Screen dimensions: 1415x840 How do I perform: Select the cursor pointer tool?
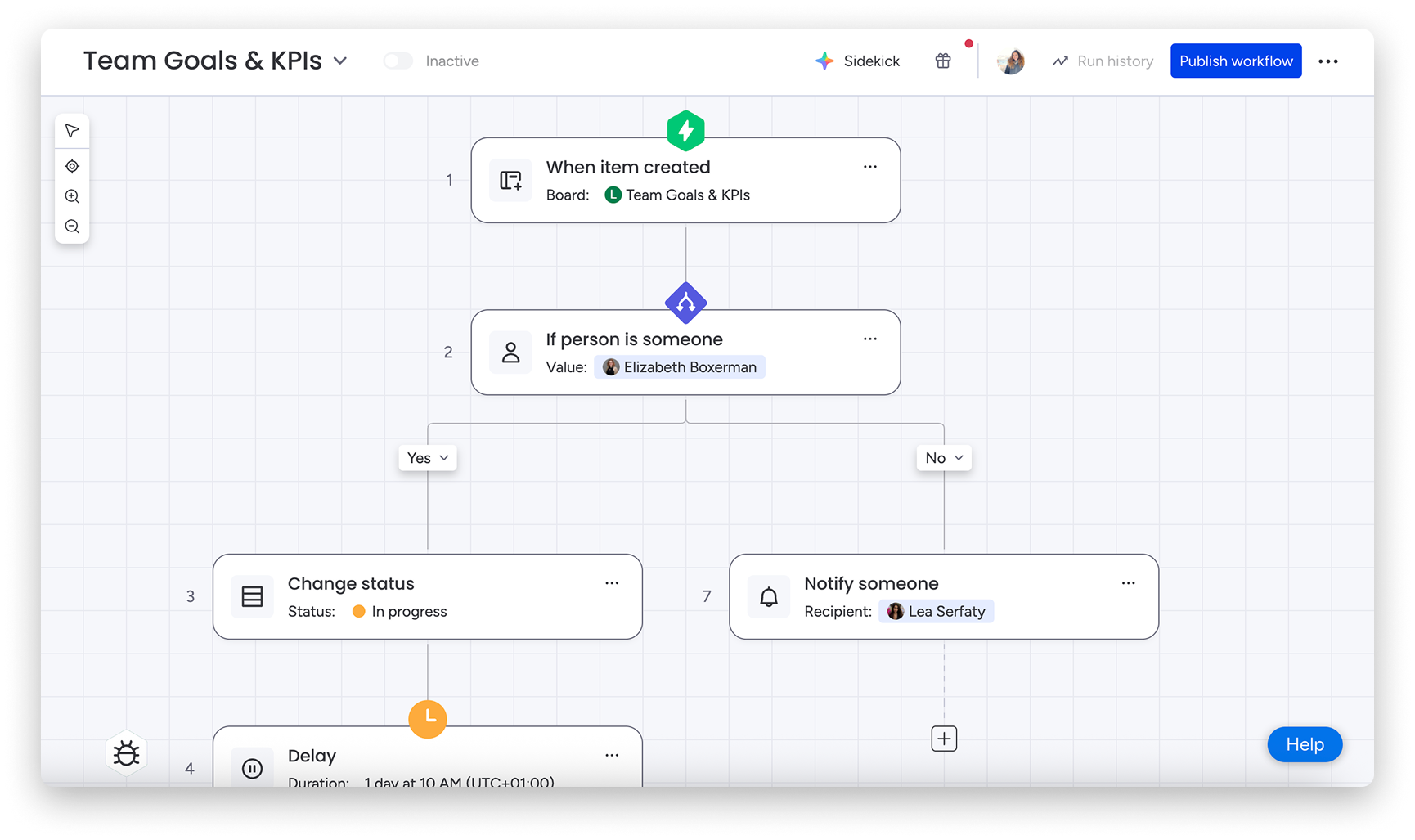[72, 131]
